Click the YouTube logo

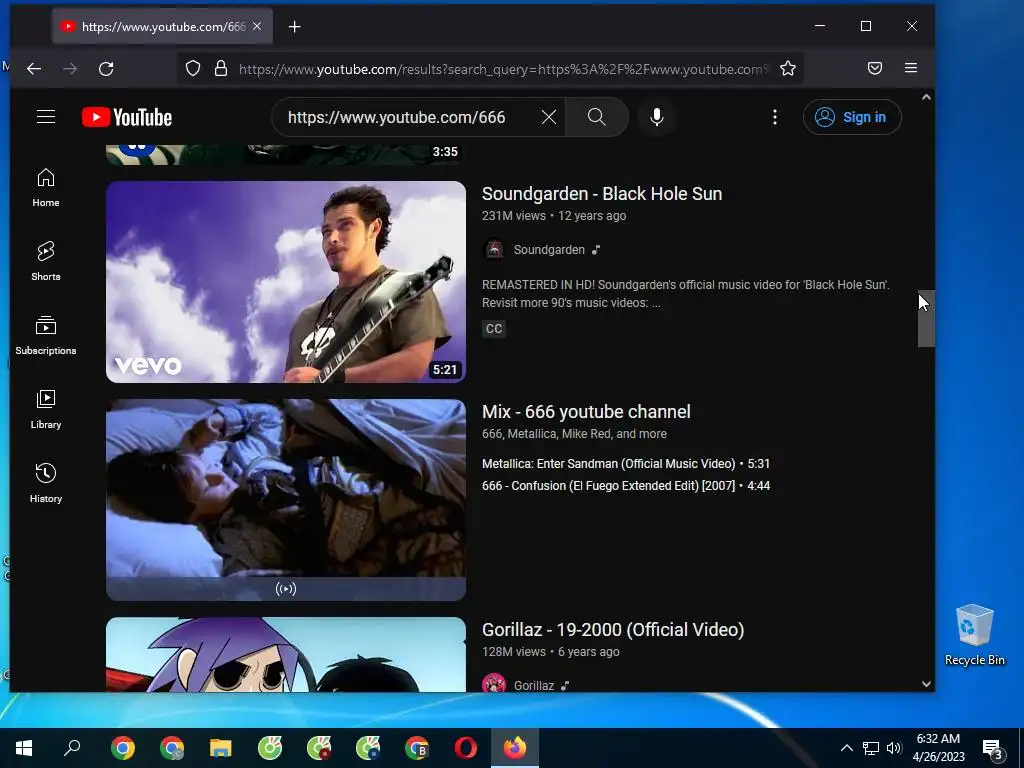pyautogui.click(x=127, y=117)
